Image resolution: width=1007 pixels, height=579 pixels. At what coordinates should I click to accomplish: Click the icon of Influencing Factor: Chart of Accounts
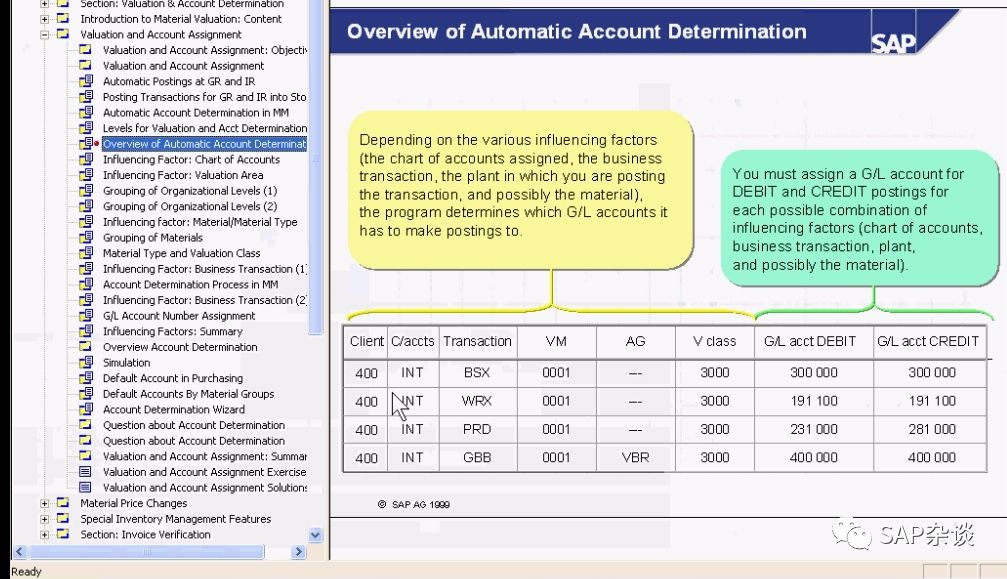coord(85,159)
